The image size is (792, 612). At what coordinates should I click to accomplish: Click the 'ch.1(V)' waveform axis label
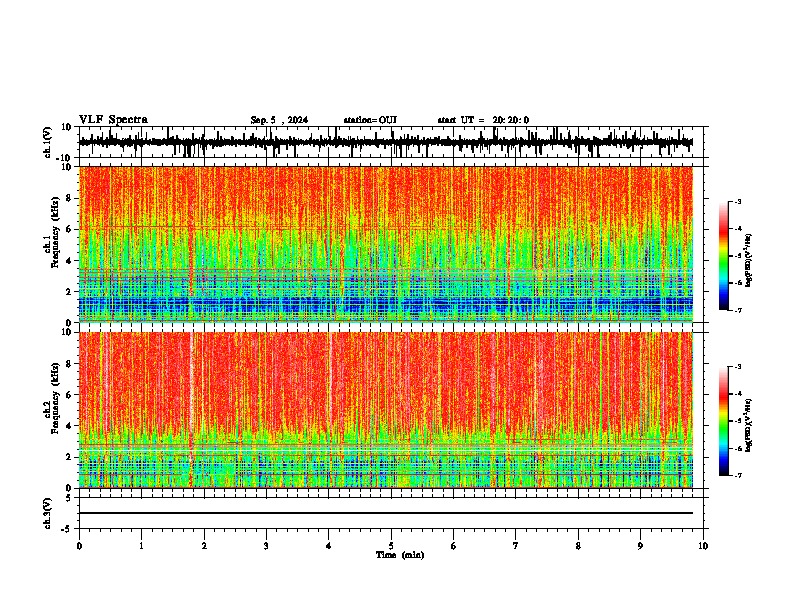coord(49,142)
